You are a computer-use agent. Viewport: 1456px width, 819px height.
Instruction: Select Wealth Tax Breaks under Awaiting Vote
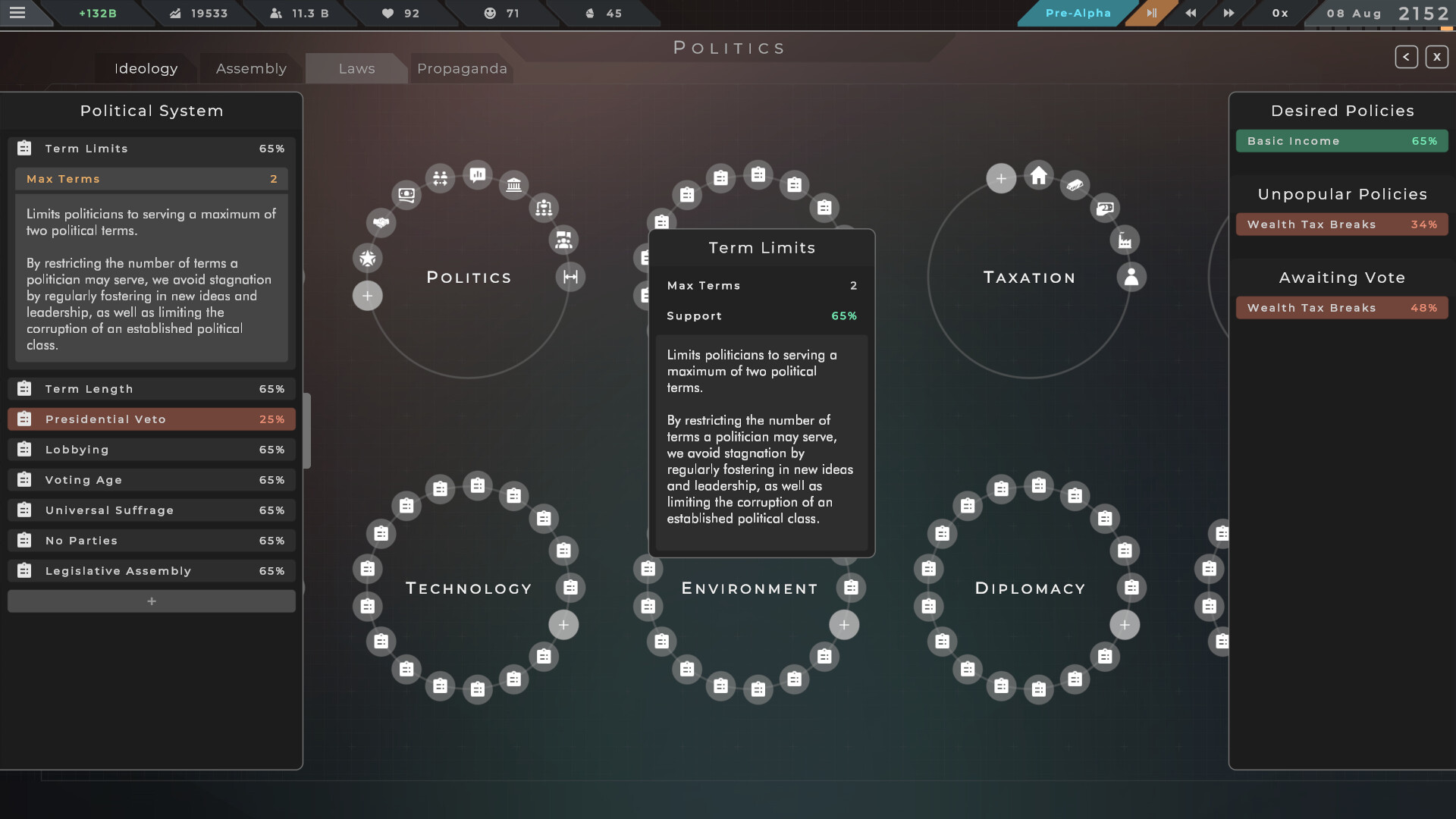[x=1341, y=308]
